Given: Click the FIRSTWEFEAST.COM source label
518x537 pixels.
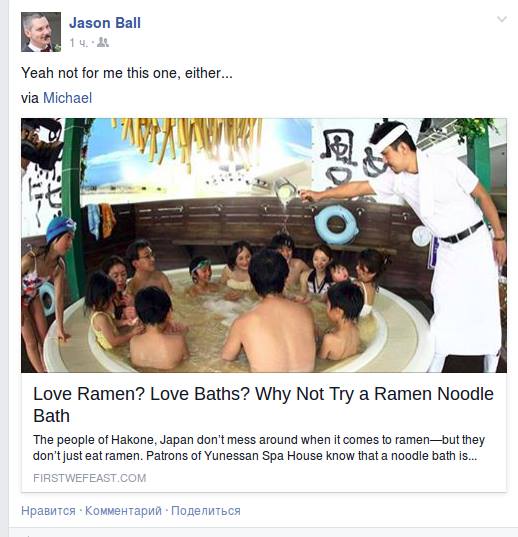Looking at the screenshot, I should pyautogui.click(x=90, y=478).
